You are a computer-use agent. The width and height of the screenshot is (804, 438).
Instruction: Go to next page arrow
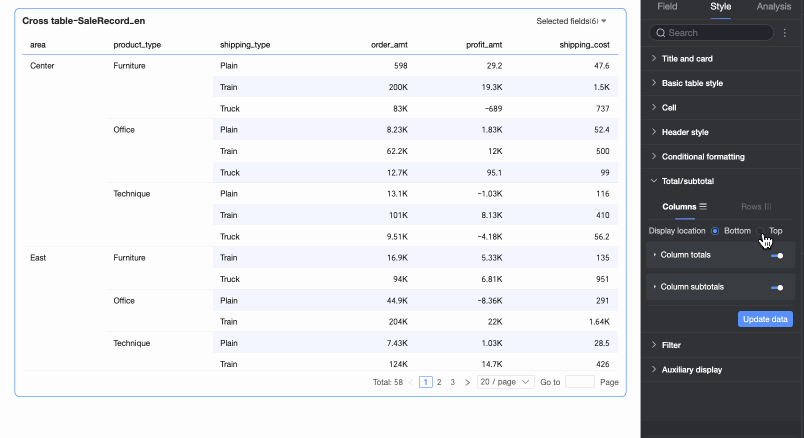[467, 382]
